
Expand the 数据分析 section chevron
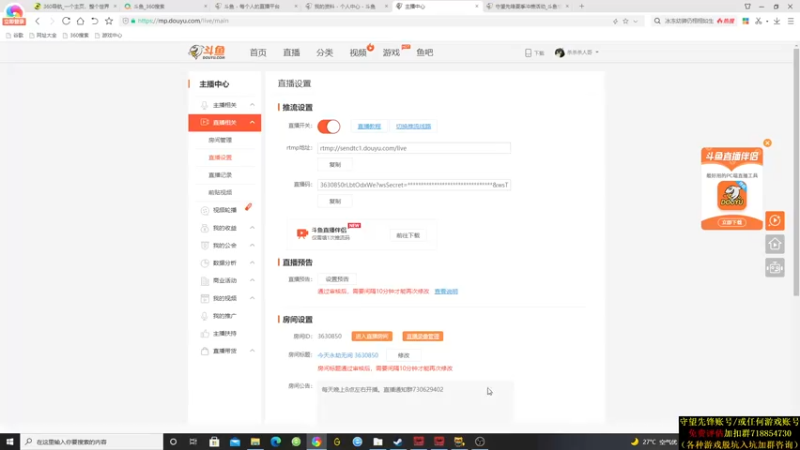pos(252,263)
